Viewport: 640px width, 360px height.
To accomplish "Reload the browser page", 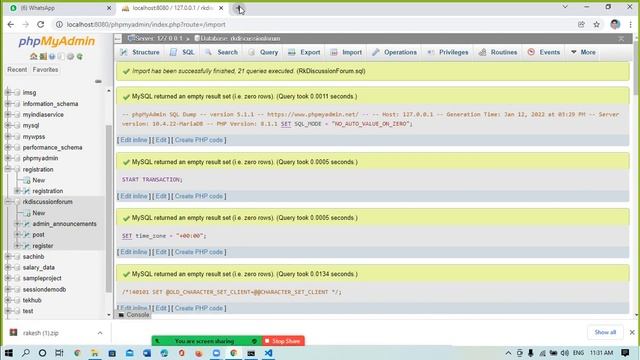I will [x=40, y=24].
